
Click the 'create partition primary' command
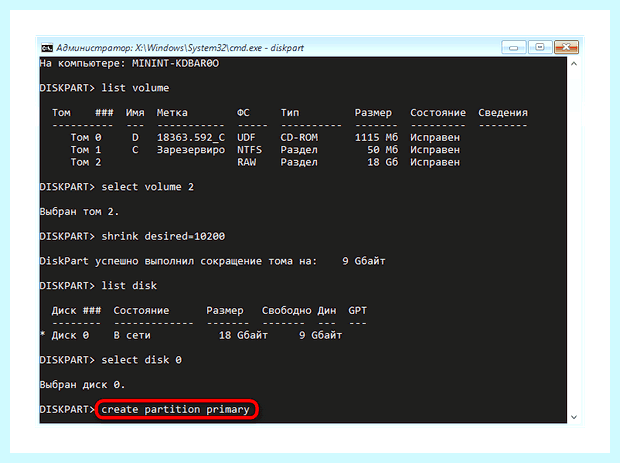[175, 409]
